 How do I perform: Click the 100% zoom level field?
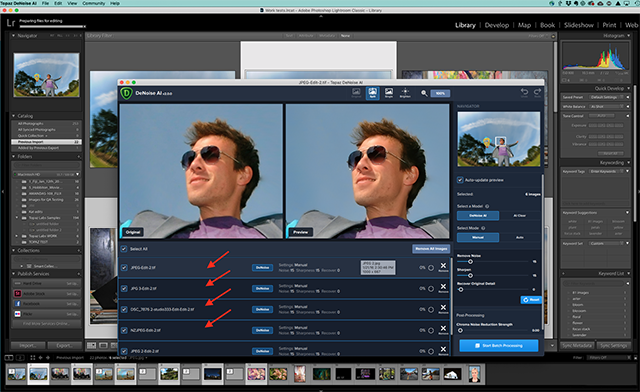pos(440,93)
